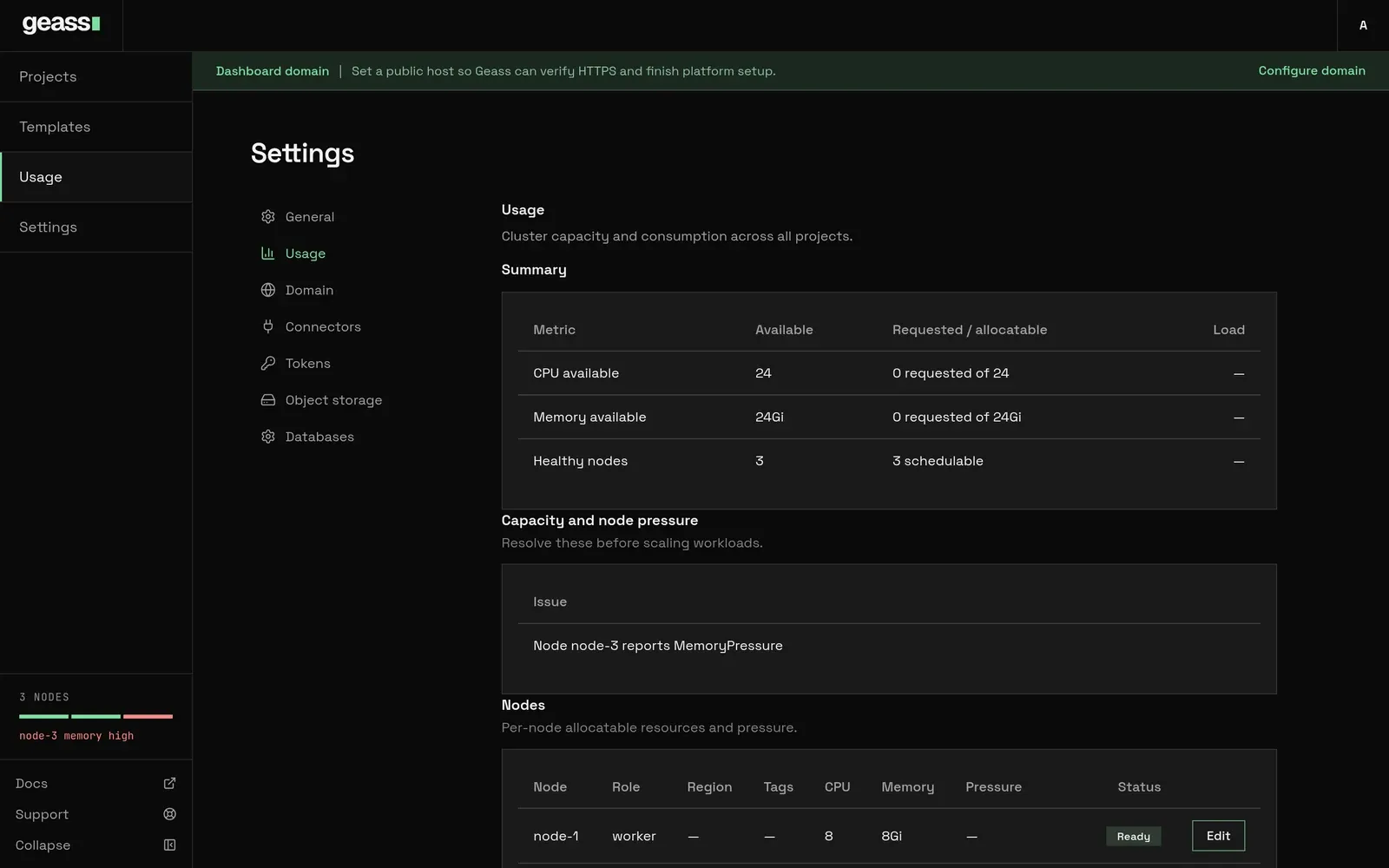
Task: Open Projects in the sidebar
Action: tap(95, 76)
